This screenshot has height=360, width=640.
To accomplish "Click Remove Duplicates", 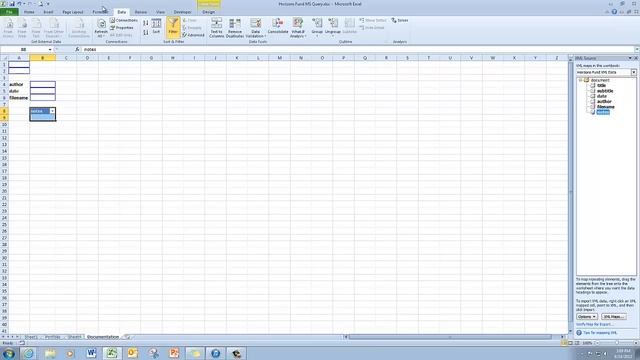I will click(235, 28).
